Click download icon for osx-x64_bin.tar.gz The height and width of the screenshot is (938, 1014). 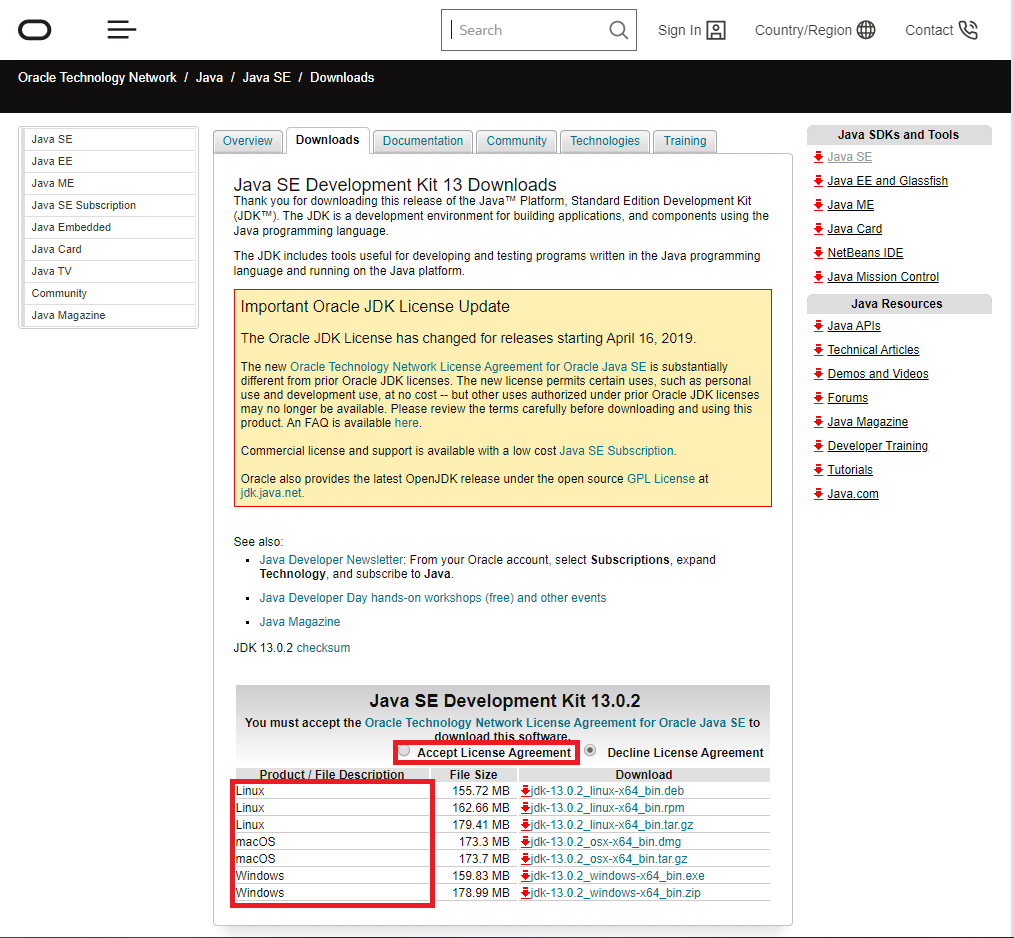coord(525,858)
